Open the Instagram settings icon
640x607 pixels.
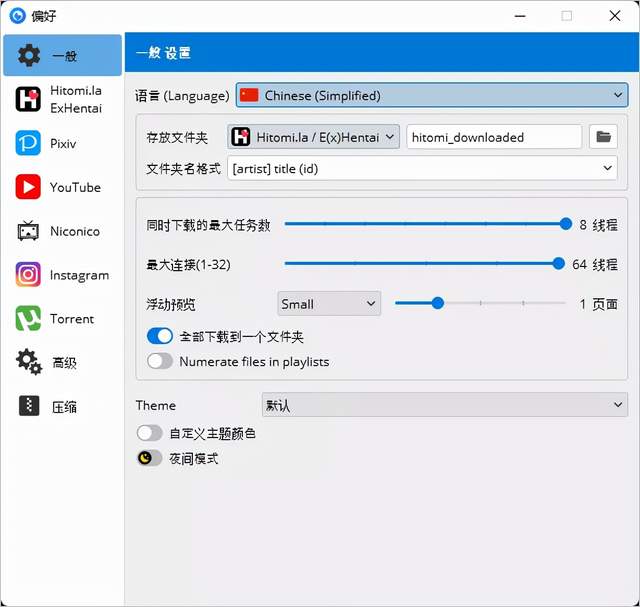tap(28, 274)
